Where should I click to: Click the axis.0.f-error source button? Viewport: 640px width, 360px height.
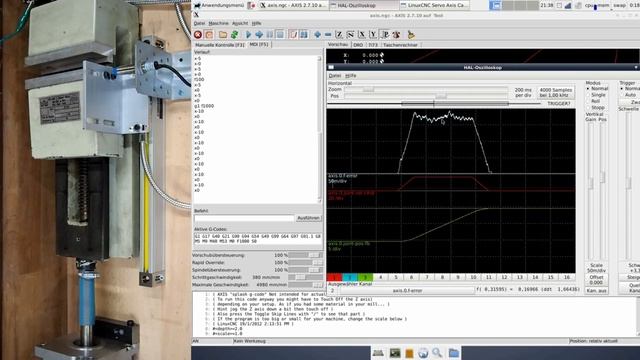[x=407, y=290]
